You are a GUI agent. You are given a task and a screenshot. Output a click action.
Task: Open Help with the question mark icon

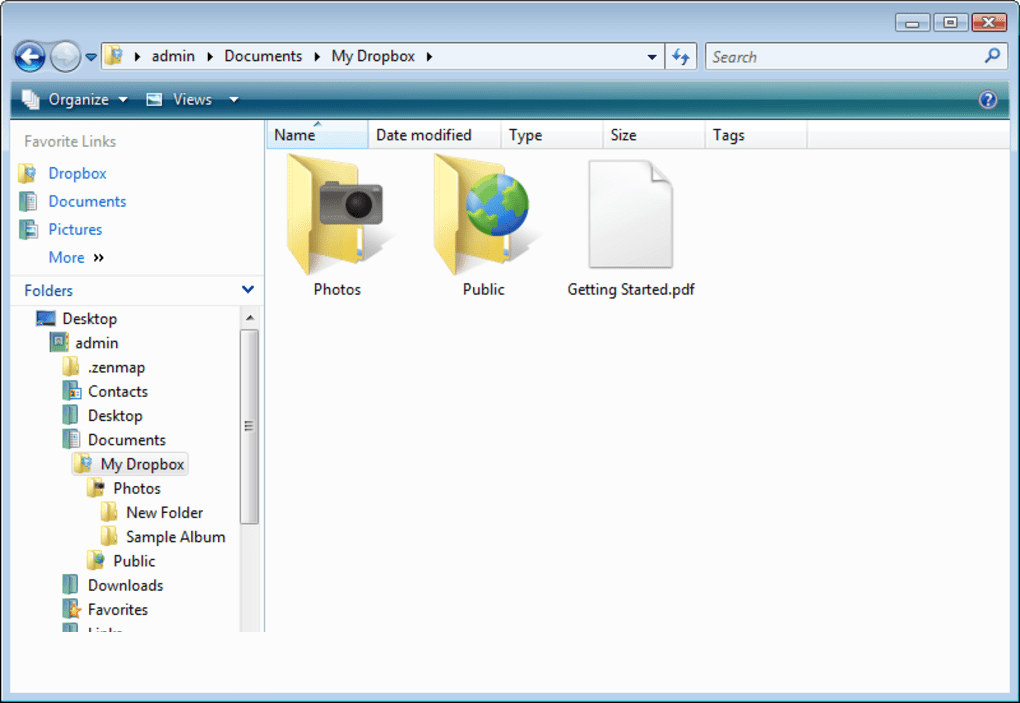point(987,99)
